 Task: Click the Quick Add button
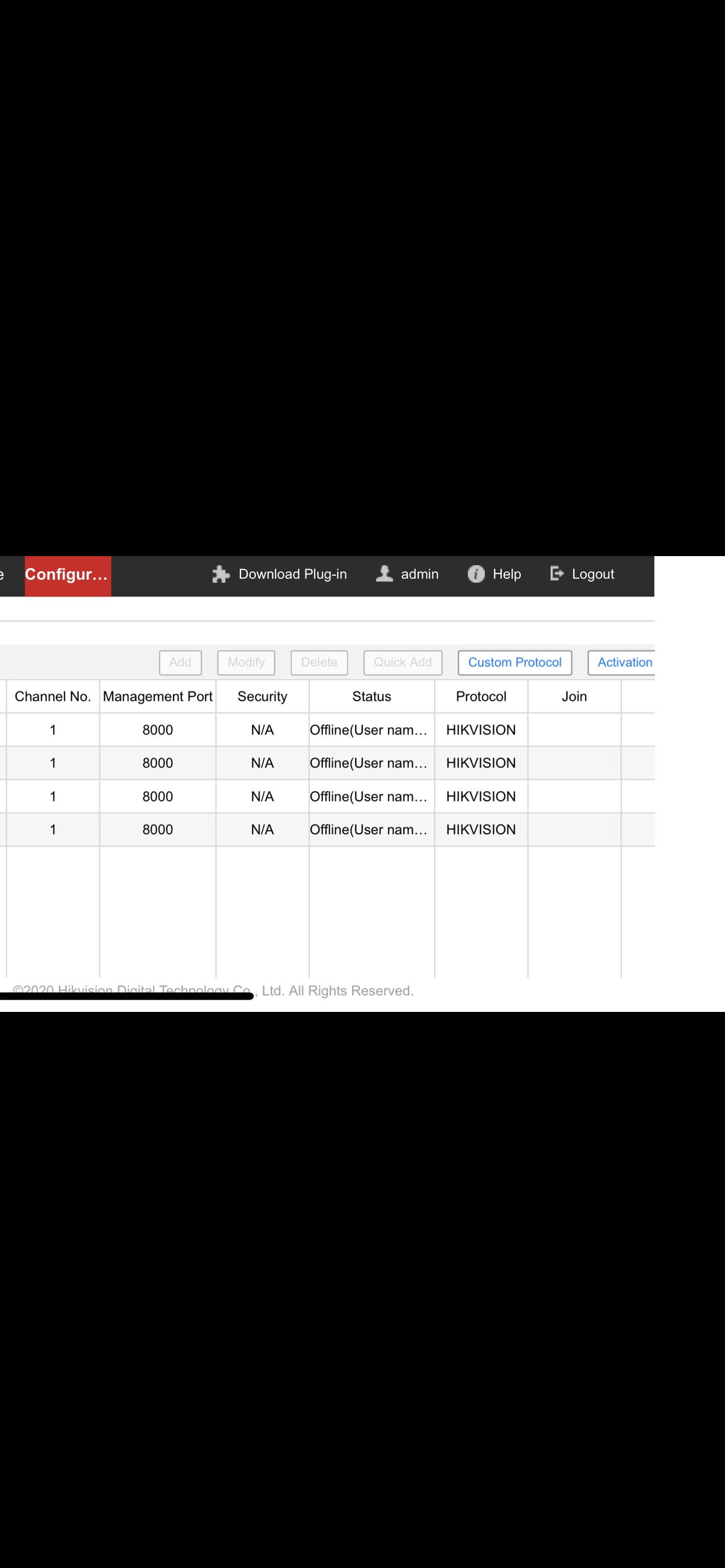tap(403, 662)
